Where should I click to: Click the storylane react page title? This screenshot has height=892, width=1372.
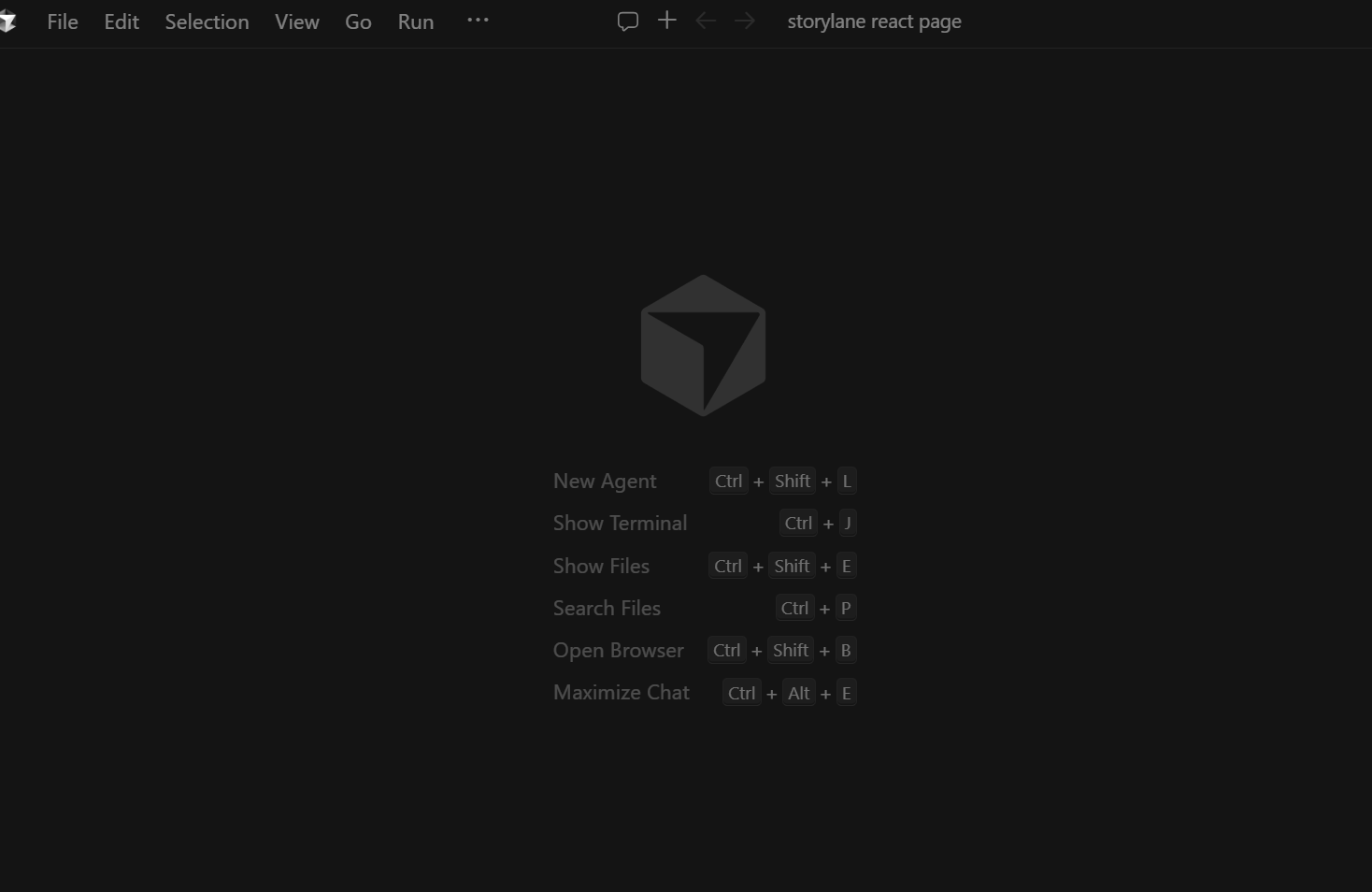point(874,22)
